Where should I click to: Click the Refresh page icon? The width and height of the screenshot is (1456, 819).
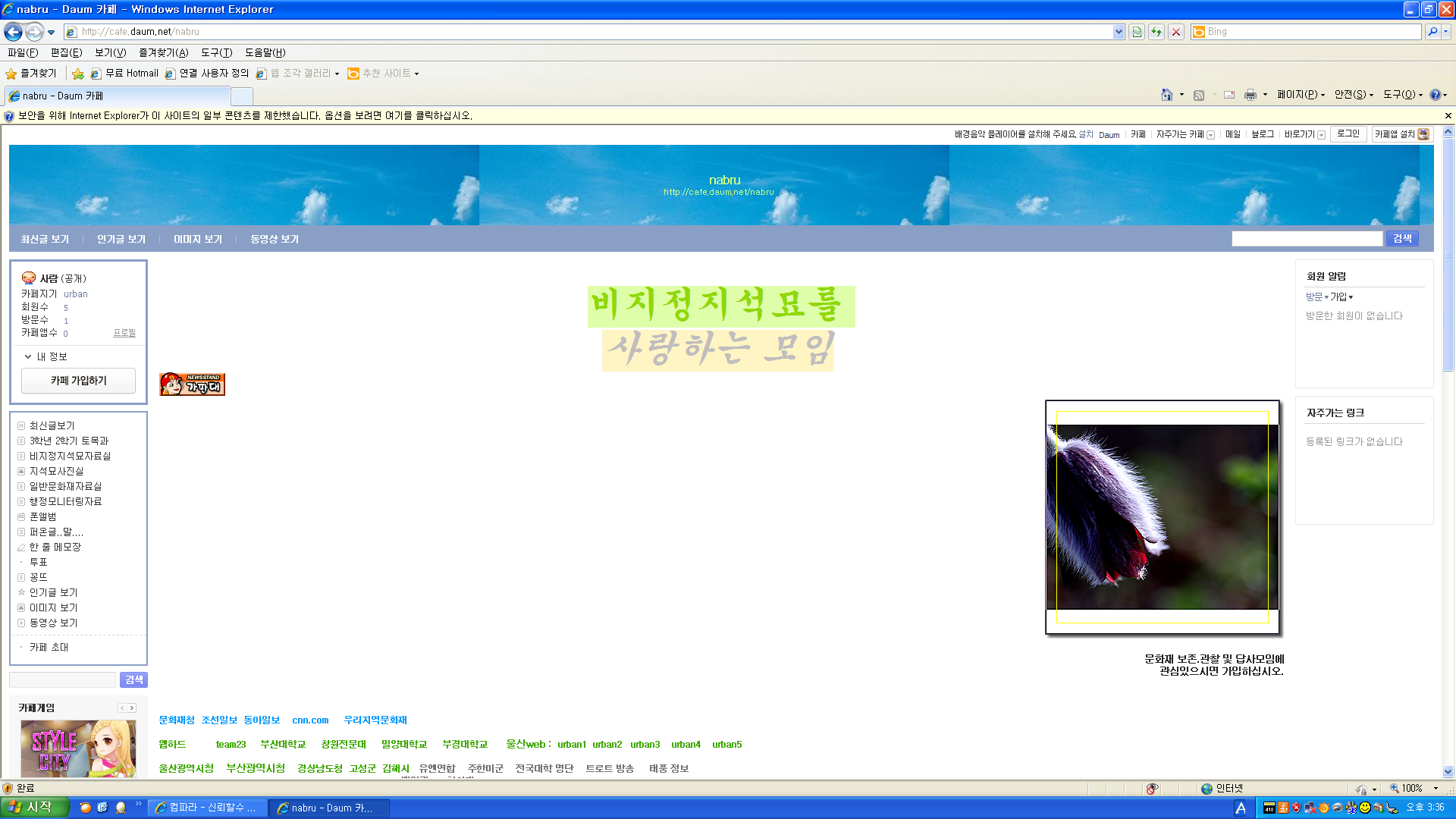point(1156,32)
